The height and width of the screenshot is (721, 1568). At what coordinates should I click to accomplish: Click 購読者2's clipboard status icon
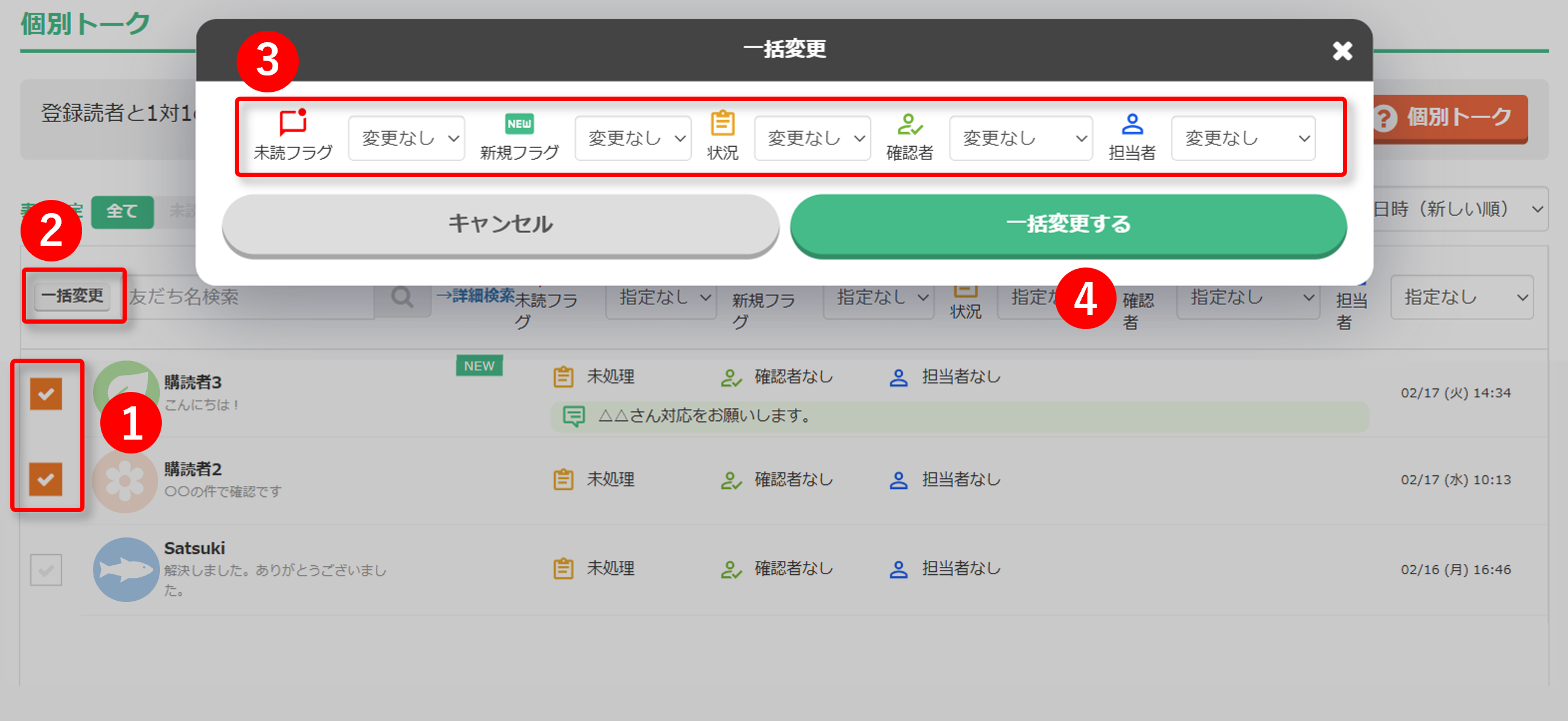(563, 480)
